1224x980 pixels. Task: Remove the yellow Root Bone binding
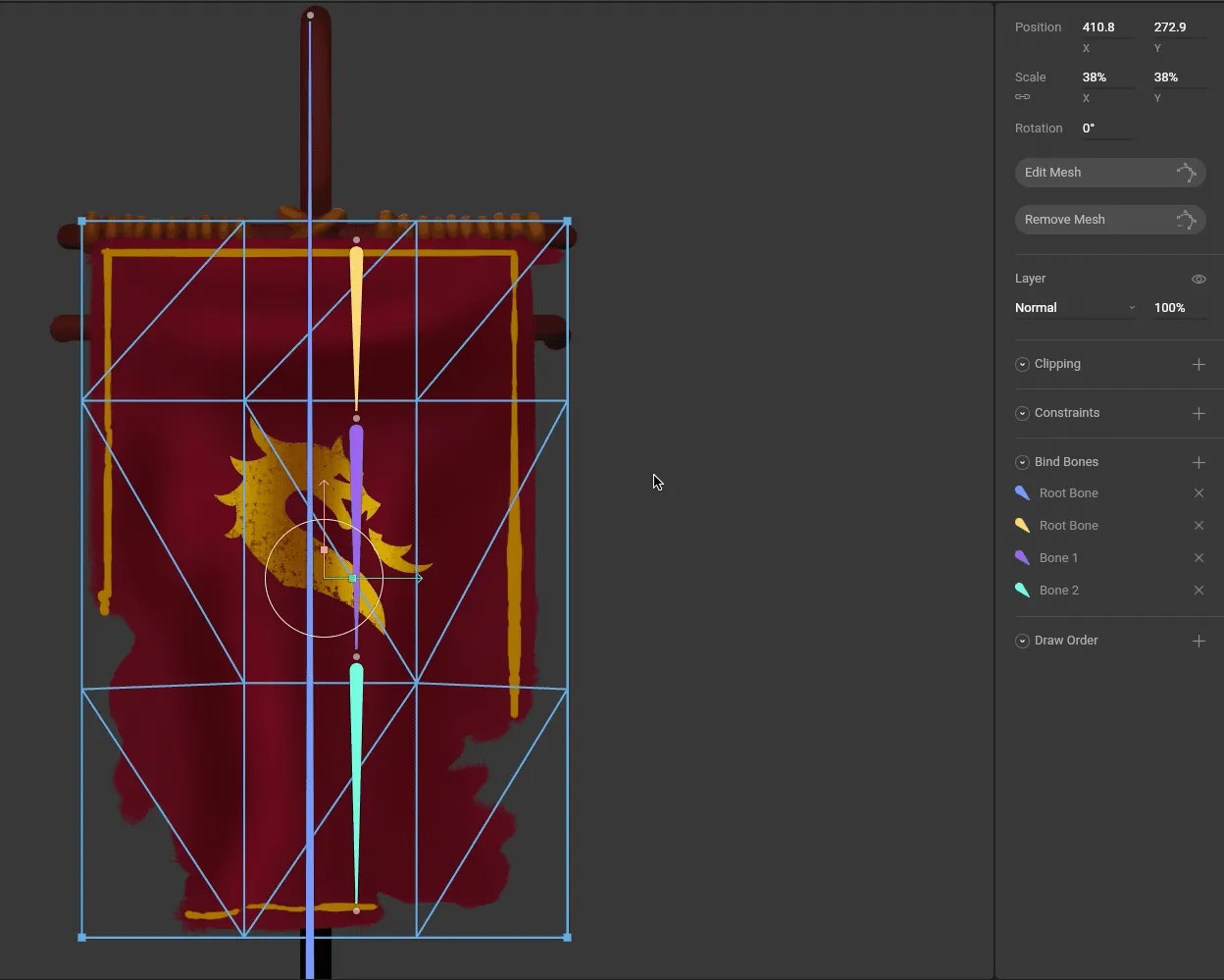tap(1198, 526)
